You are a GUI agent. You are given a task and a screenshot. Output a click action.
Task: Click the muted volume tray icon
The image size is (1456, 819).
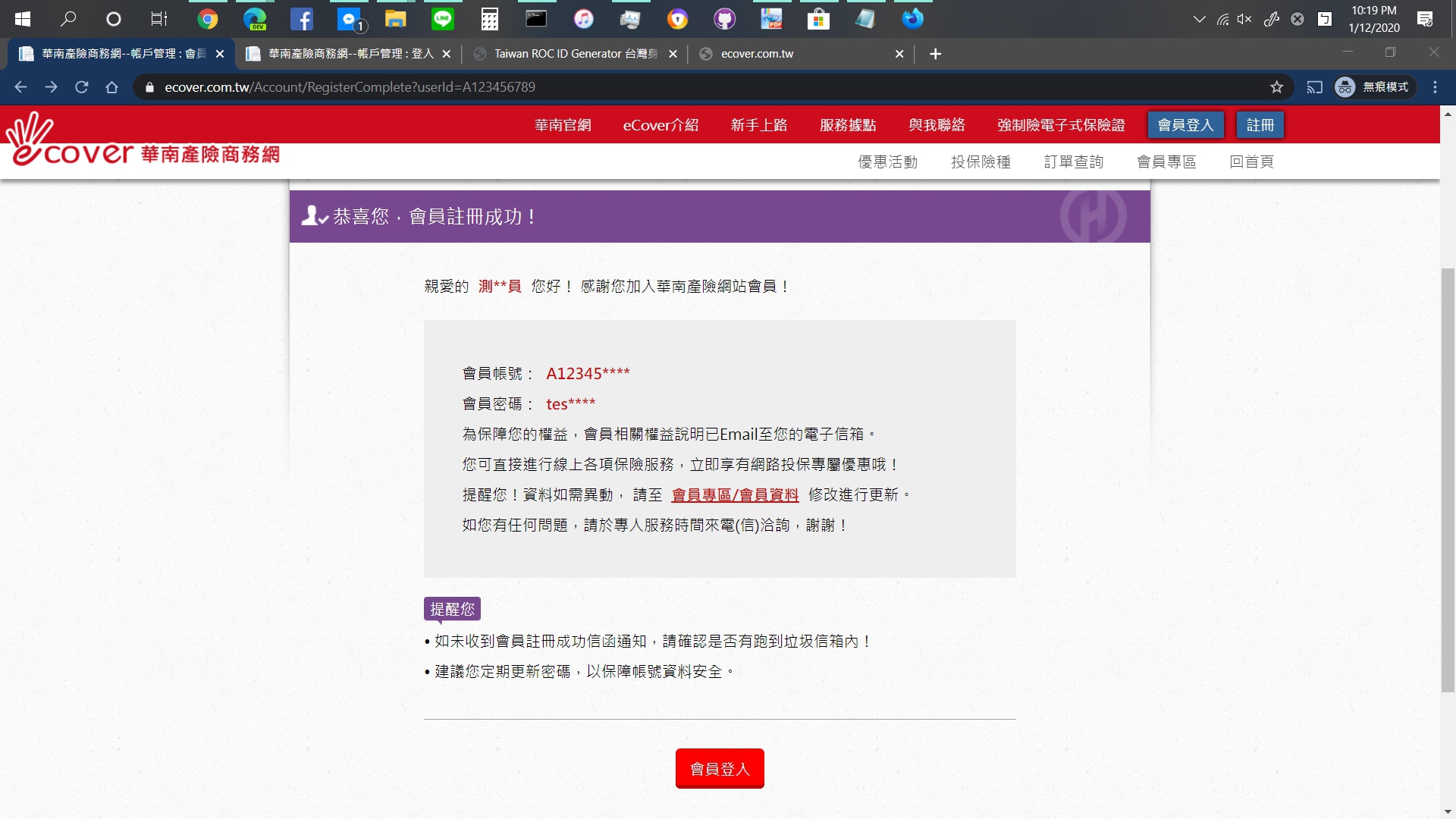click(1244, 19)
